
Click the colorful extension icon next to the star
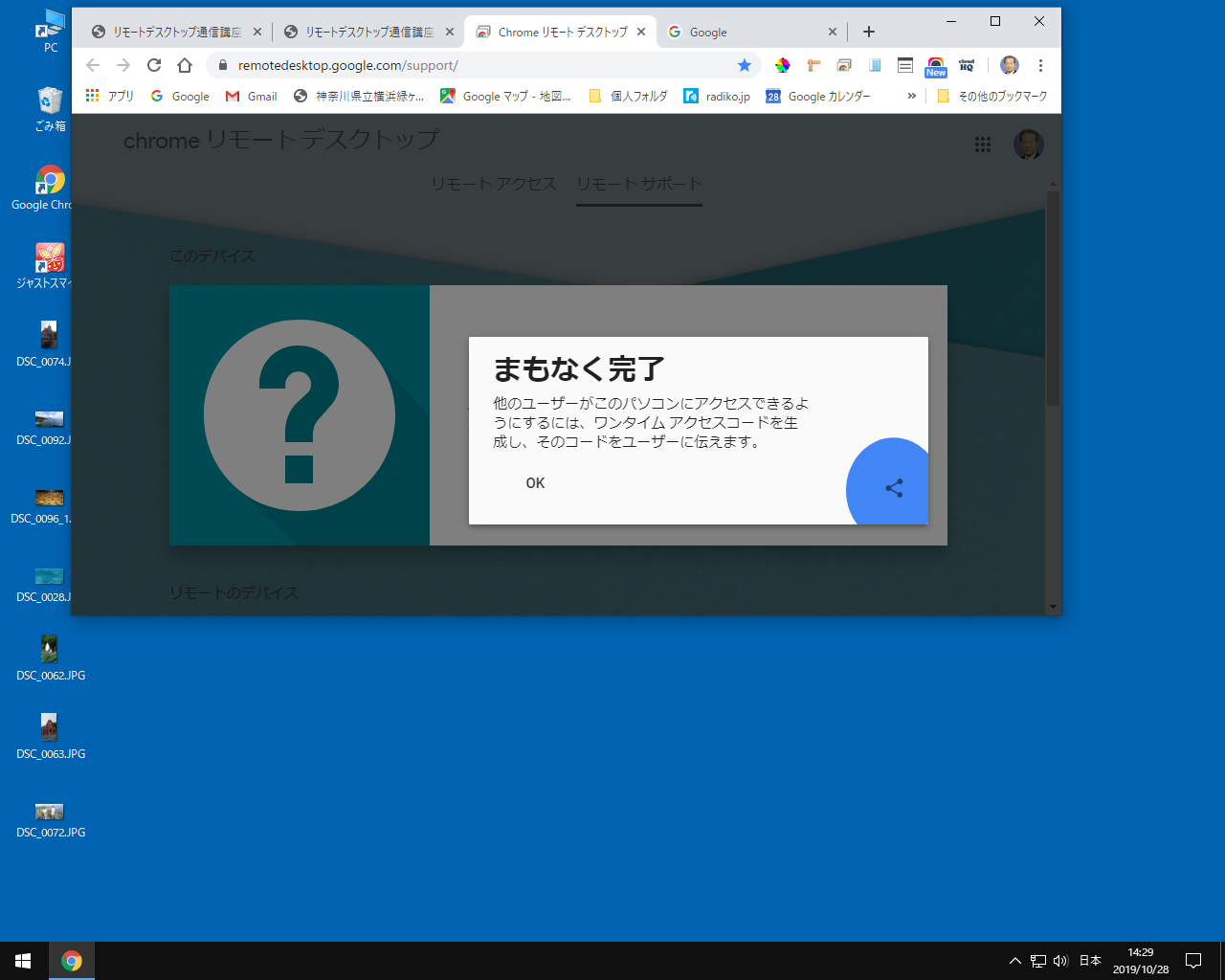point(783,65)
